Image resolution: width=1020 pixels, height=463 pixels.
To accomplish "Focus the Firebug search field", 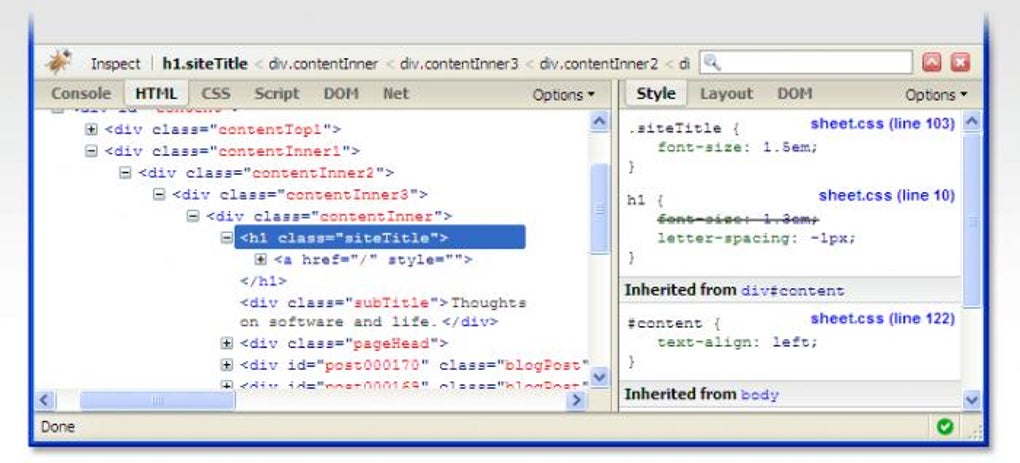I will (806, 63).
